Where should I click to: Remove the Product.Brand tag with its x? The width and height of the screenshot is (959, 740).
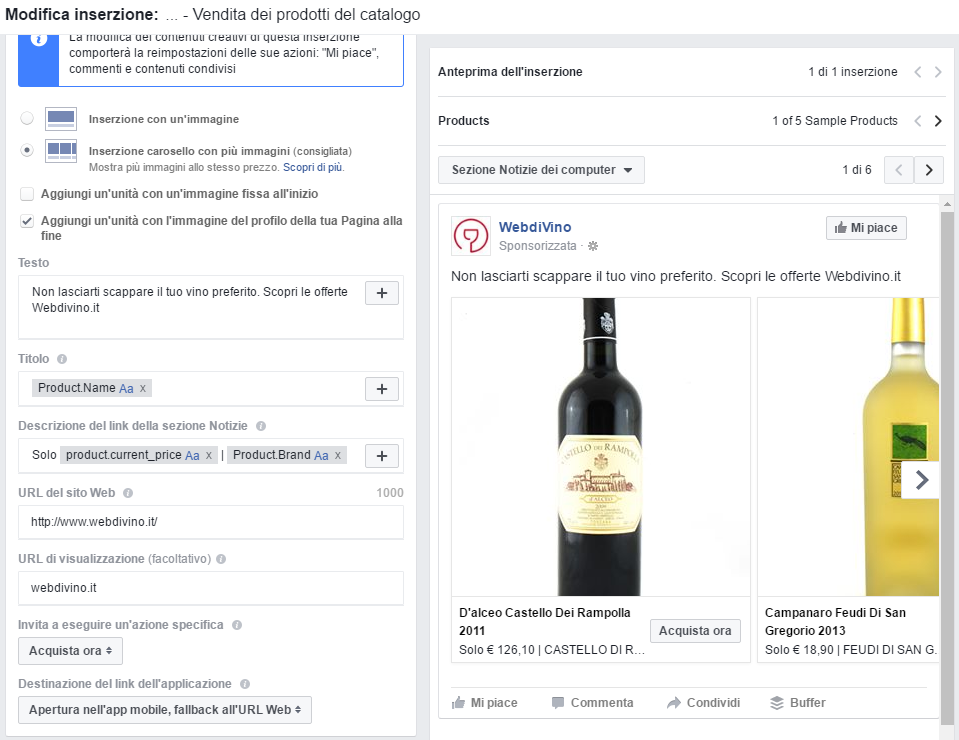point(338,456)
